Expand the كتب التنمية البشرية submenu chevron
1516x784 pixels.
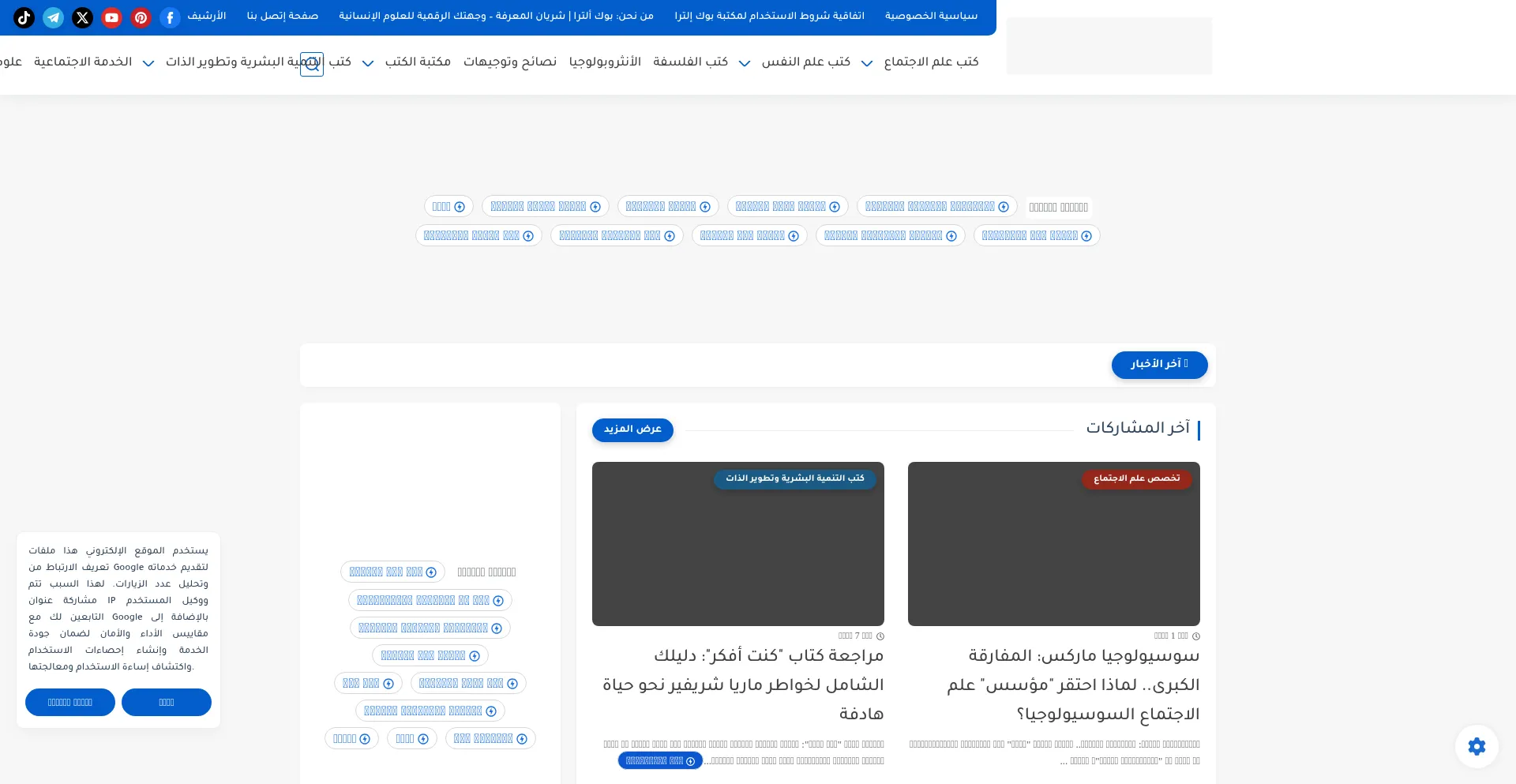[x=148, y=63]
